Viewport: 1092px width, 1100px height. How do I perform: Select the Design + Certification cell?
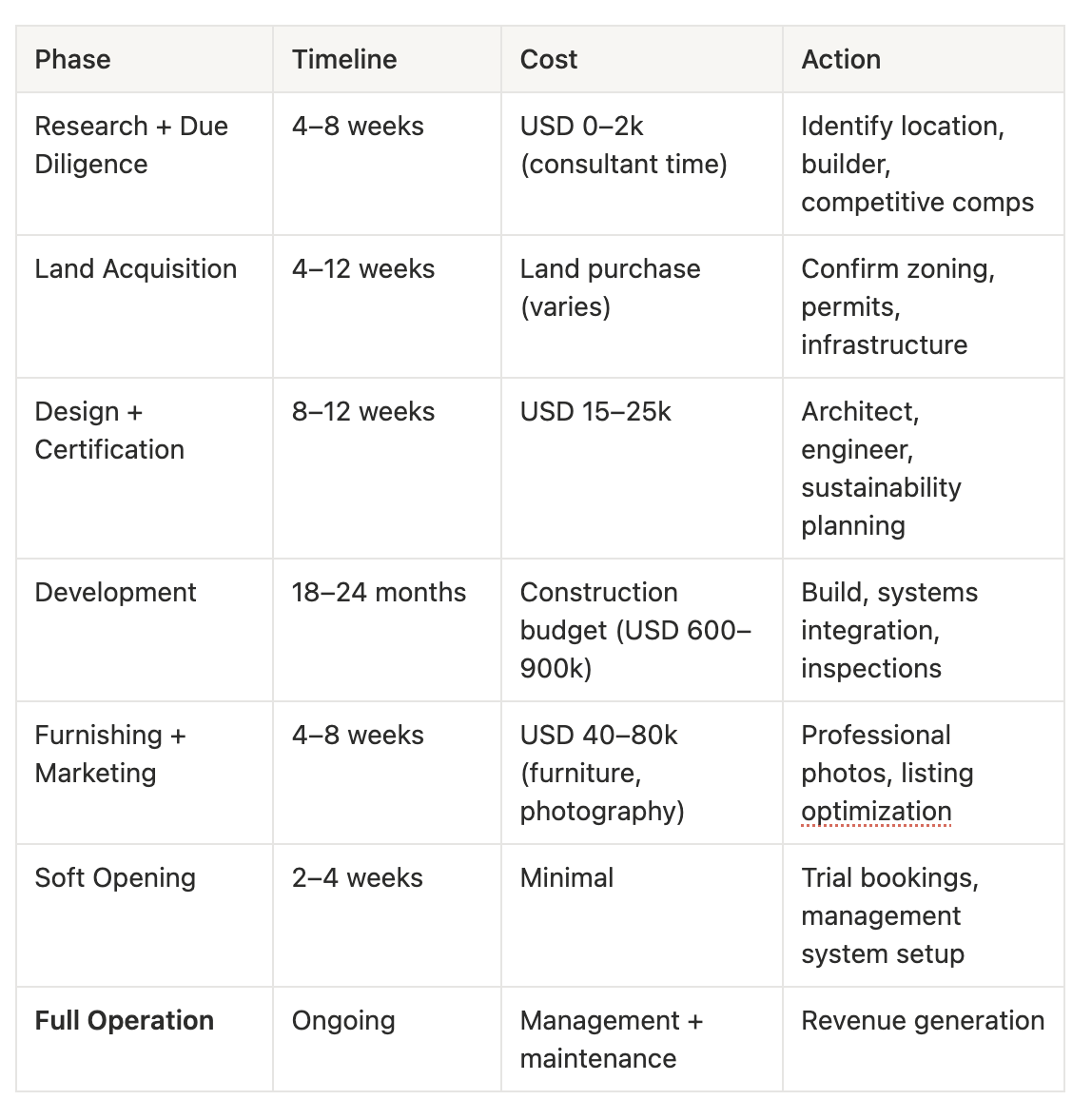(145, 468)
